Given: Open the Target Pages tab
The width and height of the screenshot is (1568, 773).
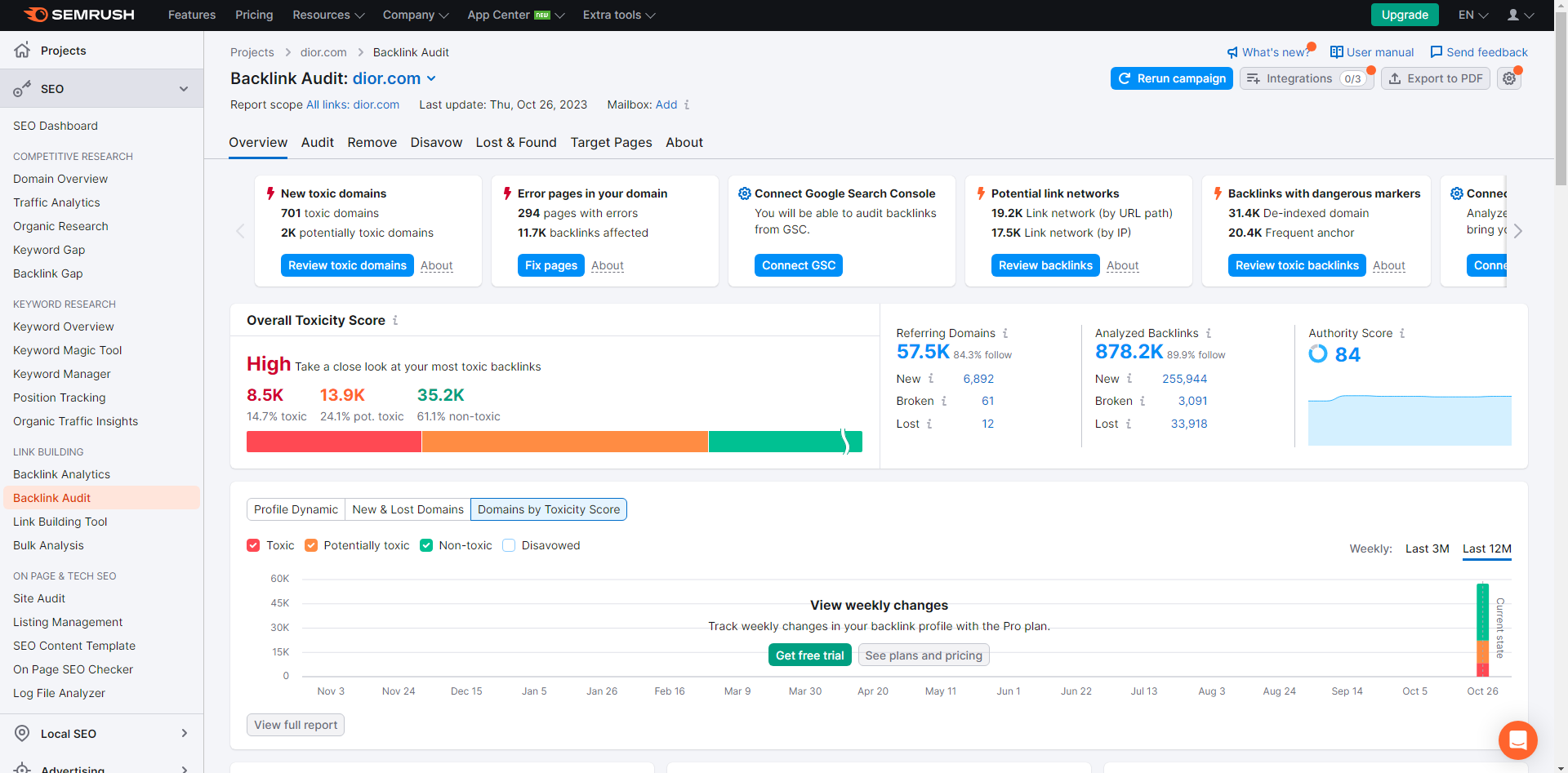Looking at the screenshot, I should (611, 143).
